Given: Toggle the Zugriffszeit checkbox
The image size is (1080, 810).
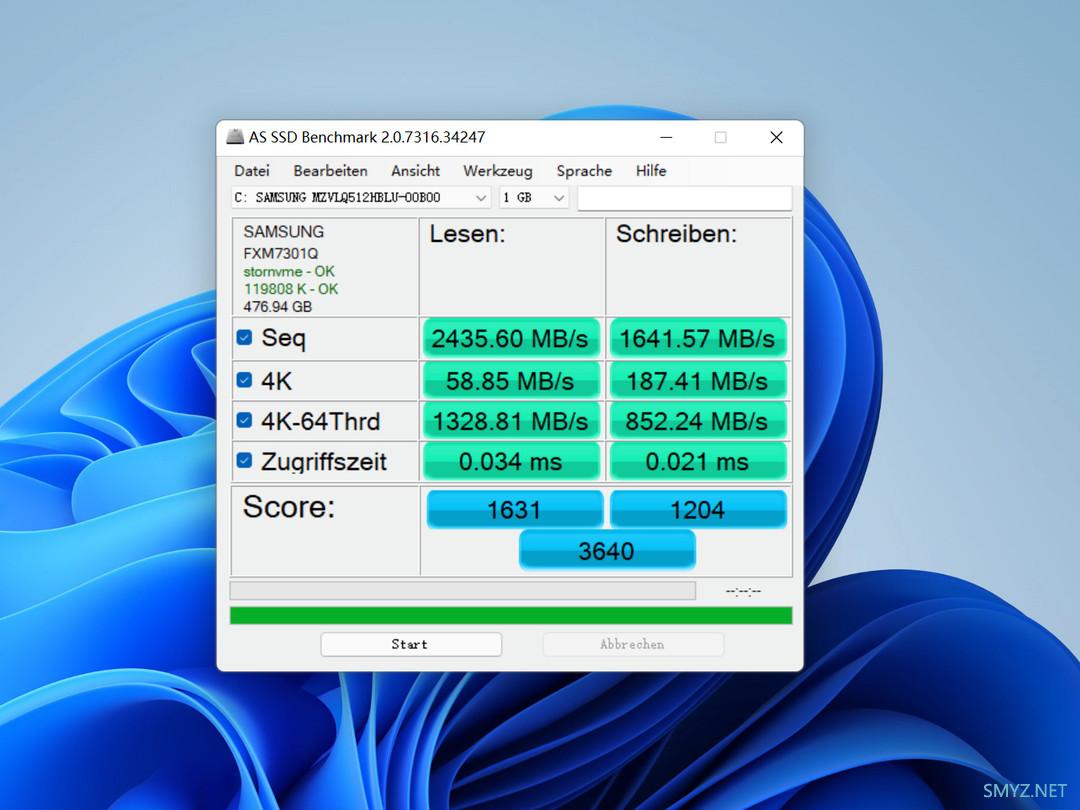Looking at the screenshot, I should coord(244,461).
